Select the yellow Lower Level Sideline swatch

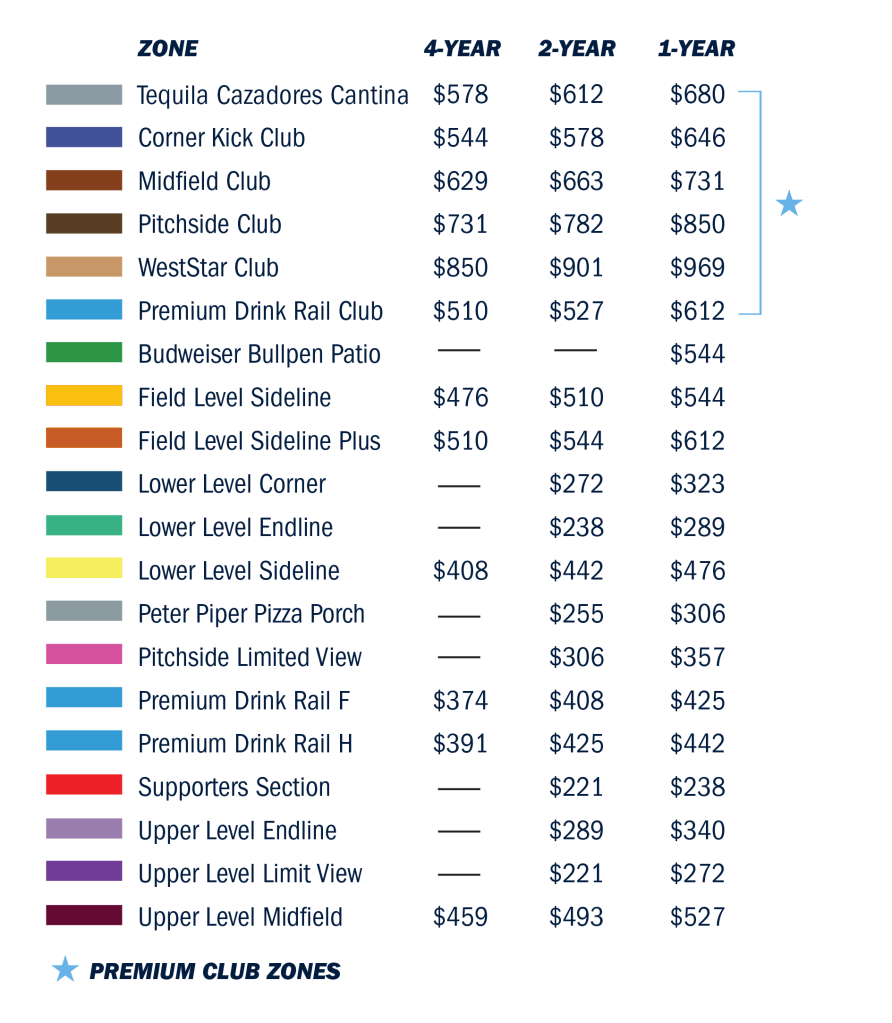[x=84, y=568]
